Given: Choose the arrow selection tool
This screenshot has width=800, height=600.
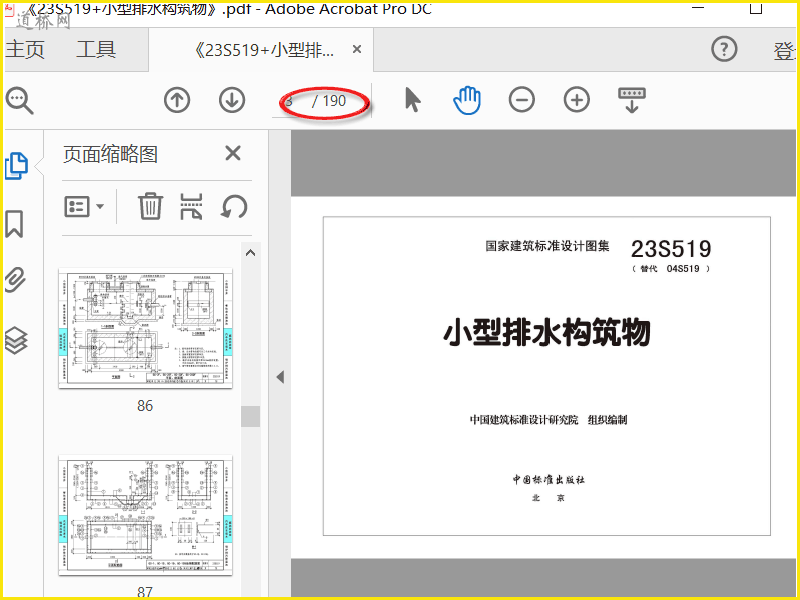Looking at the screenshot, I should click(x=412, y=99).
